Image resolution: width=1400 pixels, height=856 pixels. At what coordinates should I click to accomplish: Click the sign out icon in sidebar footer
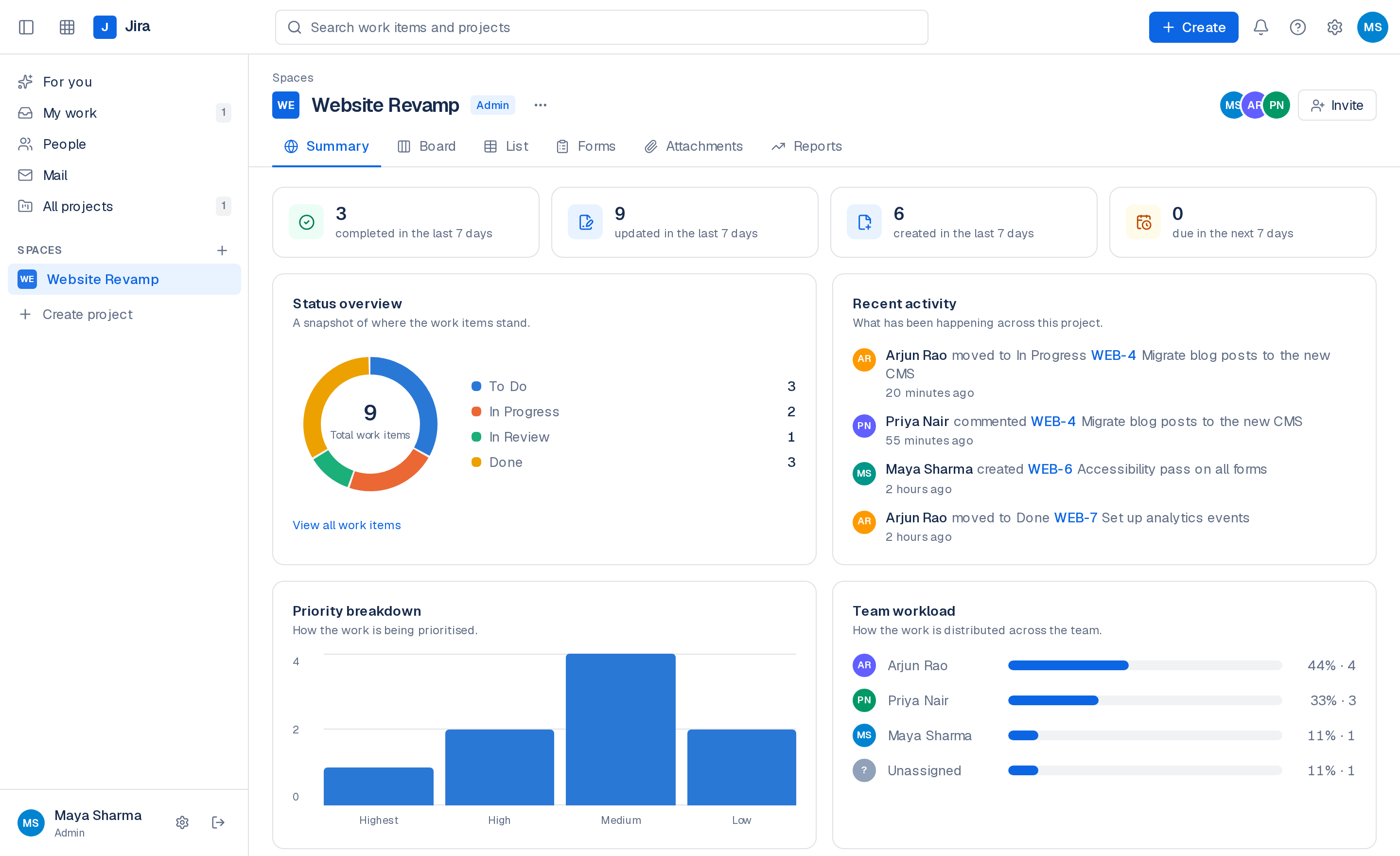[x=218, y=822]
